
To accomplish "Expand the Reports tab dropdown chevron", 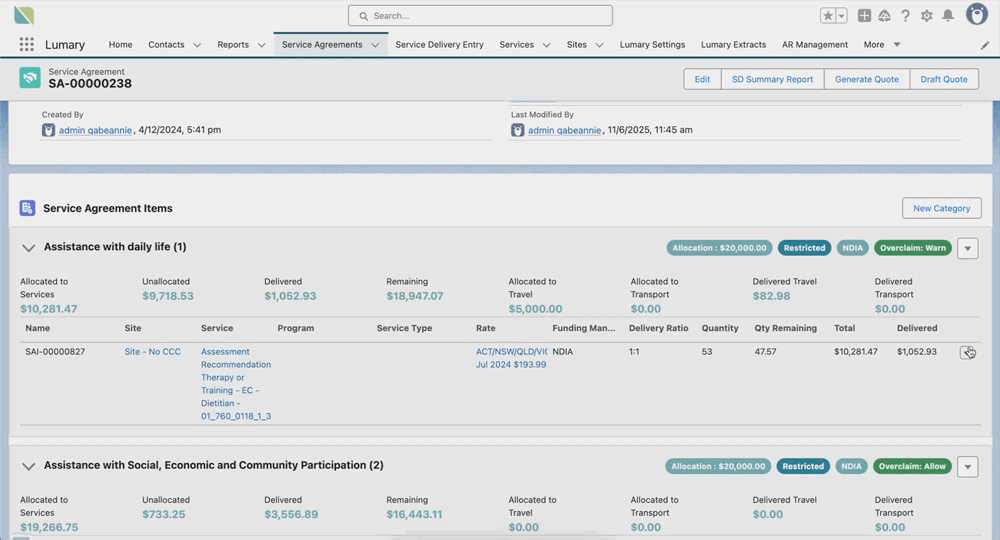I will pyautogui.click(x=261, y=45).
